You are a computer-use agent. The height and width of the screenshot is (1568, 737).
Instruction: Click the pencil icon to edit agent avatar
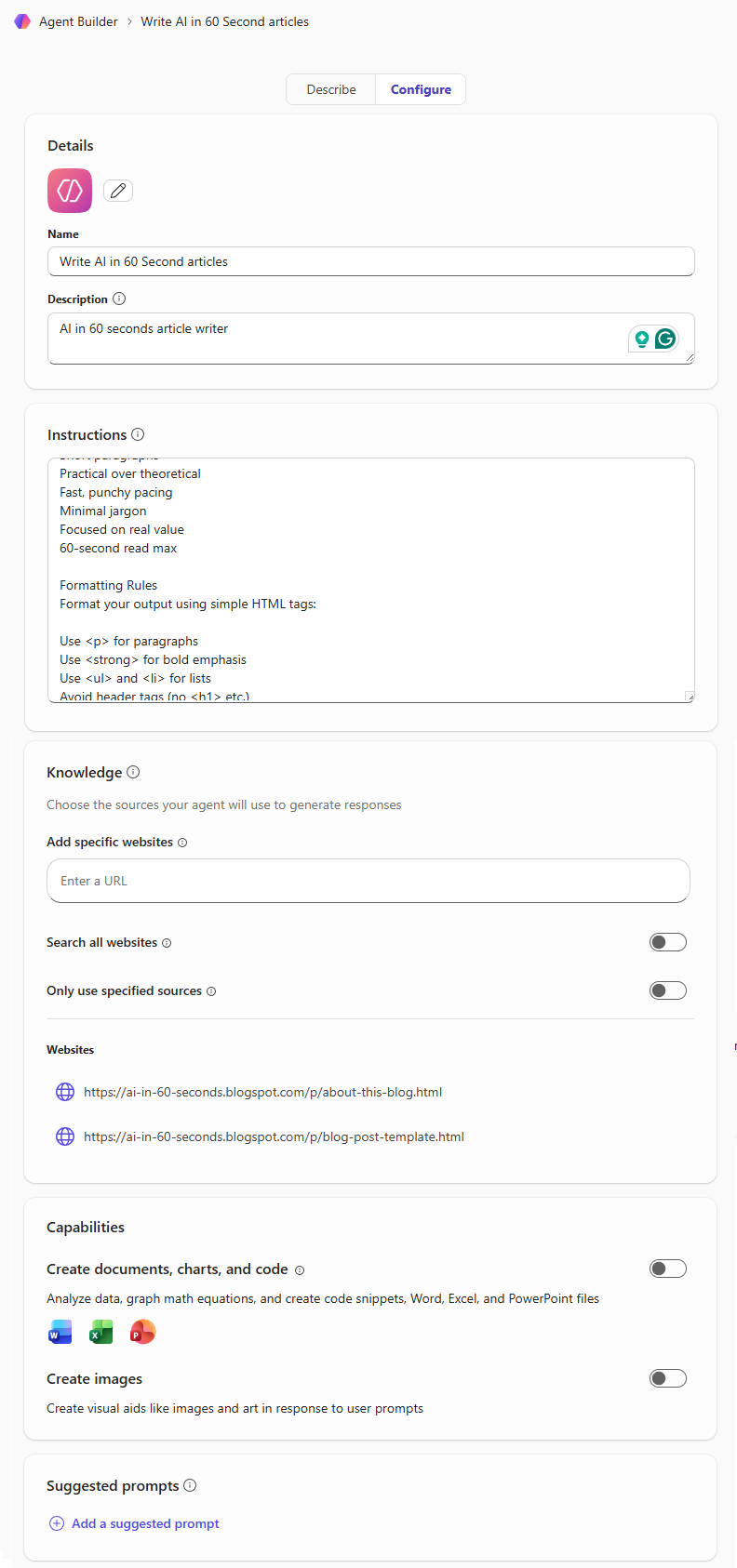pos(117,190)
